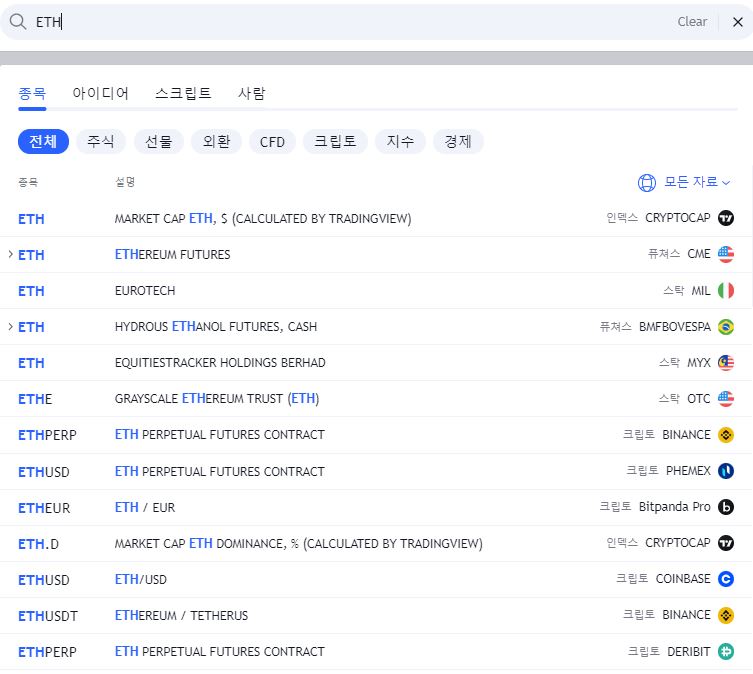Click ETH/USD Coinbase description text
The height and width of the screenshot is (674, 753).
coord(141,579)
